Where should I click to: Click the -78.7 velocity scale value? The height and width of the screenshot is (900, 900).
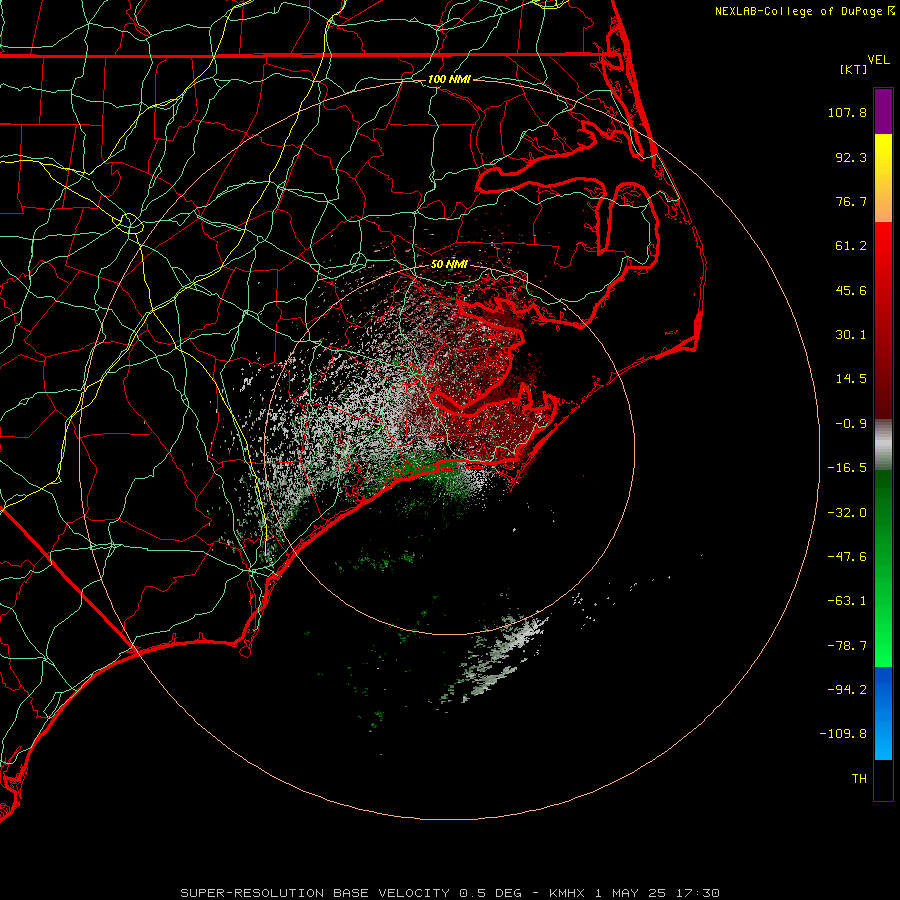[847, 646]
